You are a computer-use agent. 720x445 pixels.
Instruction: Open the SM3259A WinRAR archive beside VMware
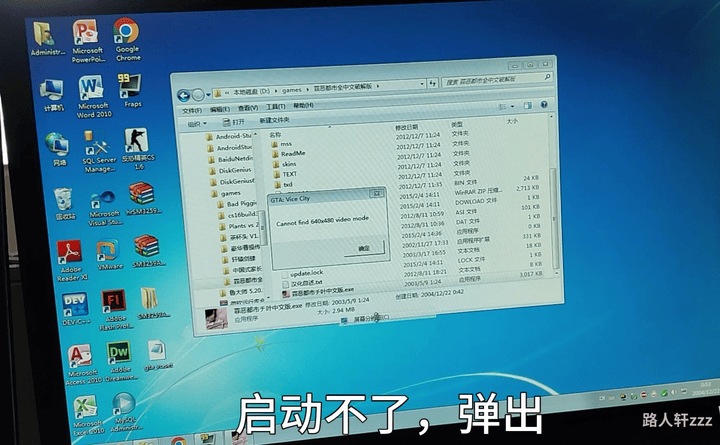point(148,251)
